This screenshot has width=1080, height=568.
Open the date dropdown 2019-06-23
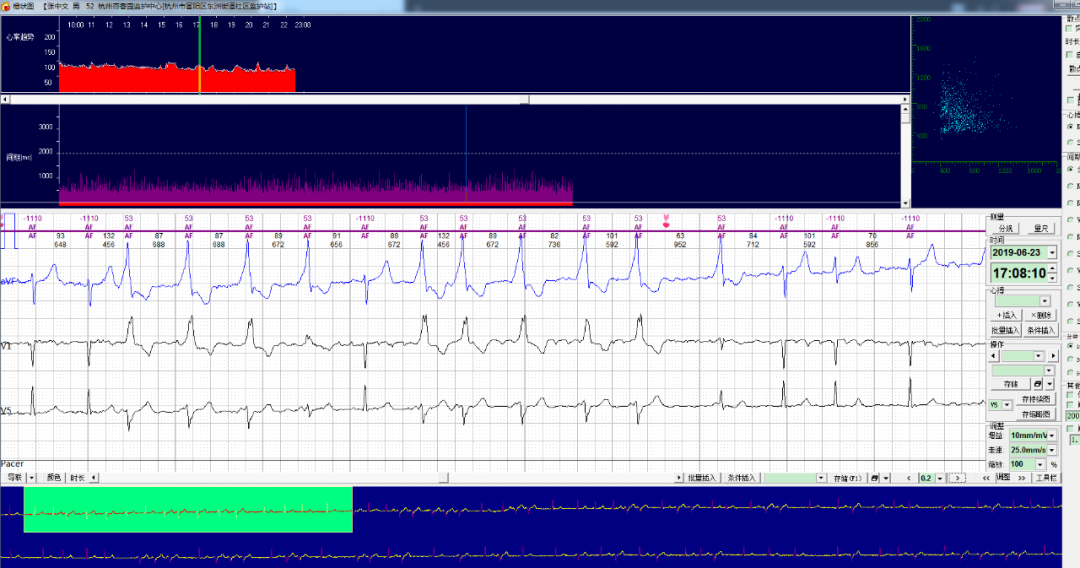1051,253
